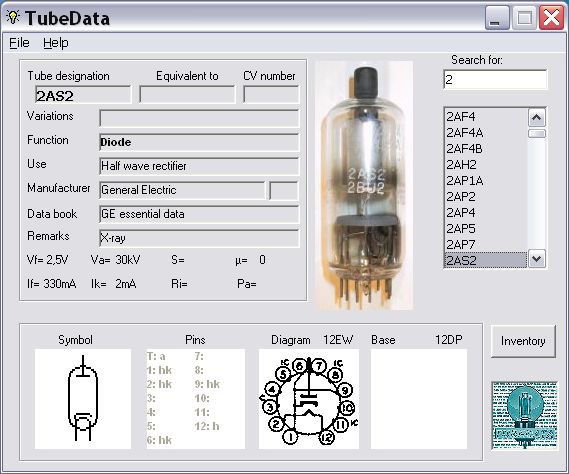Screen dimensions: 569x474
Task: Click the tube list scrollbar thumb
Action: tap(537, 134)
